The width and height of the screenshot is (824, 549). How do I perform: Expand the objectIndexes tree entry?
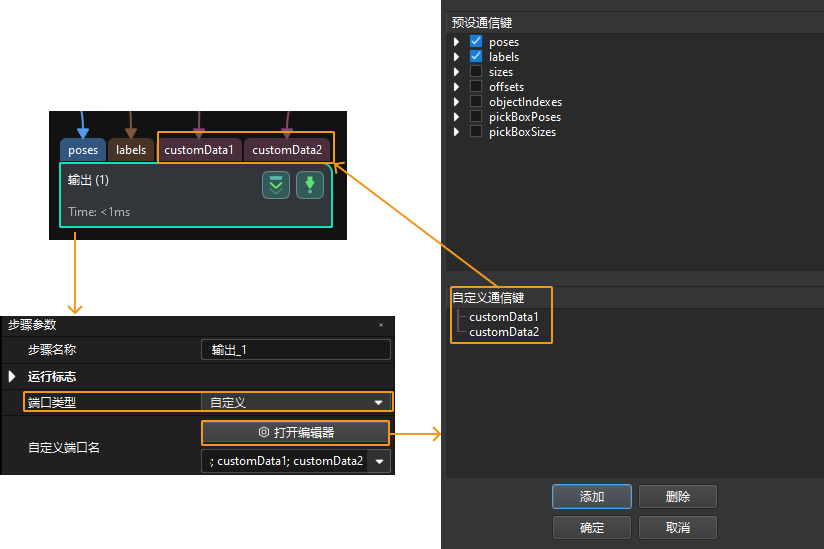(456, 102)
